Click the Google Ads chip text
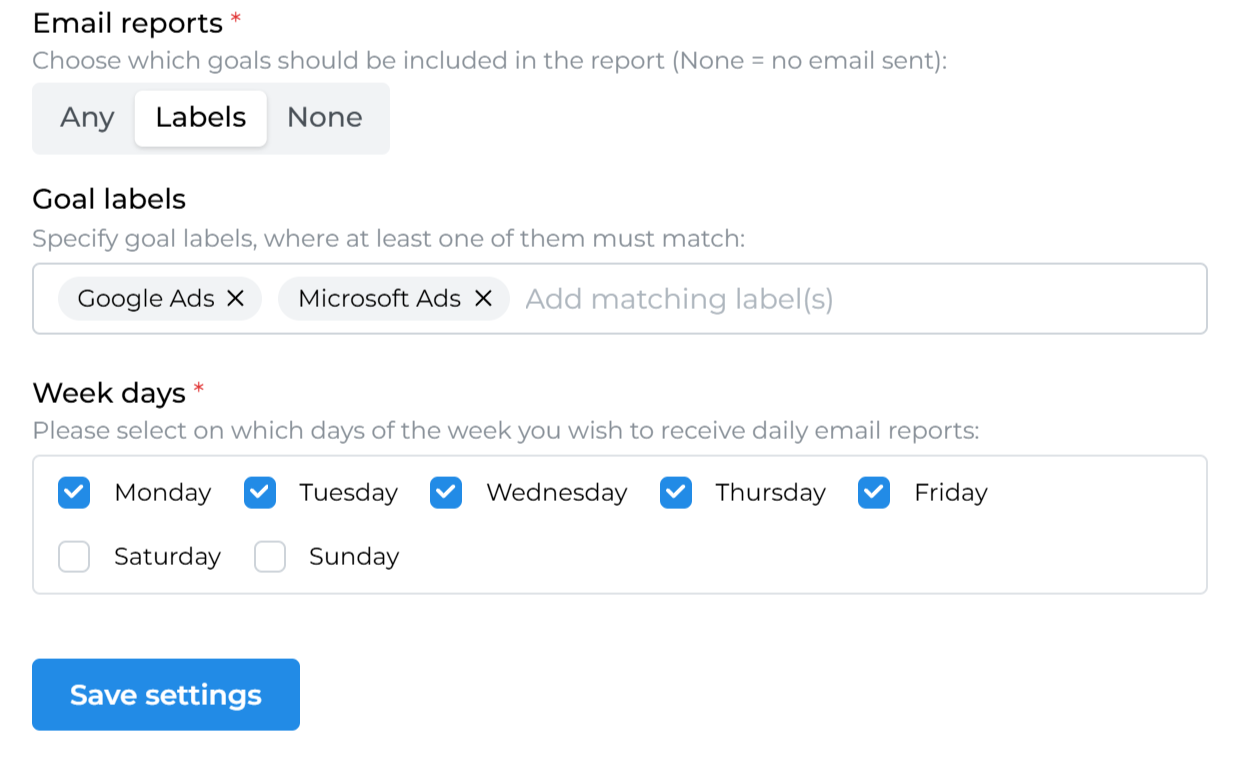Screen dimensions: 1240x772 click(x=146, y=299)
